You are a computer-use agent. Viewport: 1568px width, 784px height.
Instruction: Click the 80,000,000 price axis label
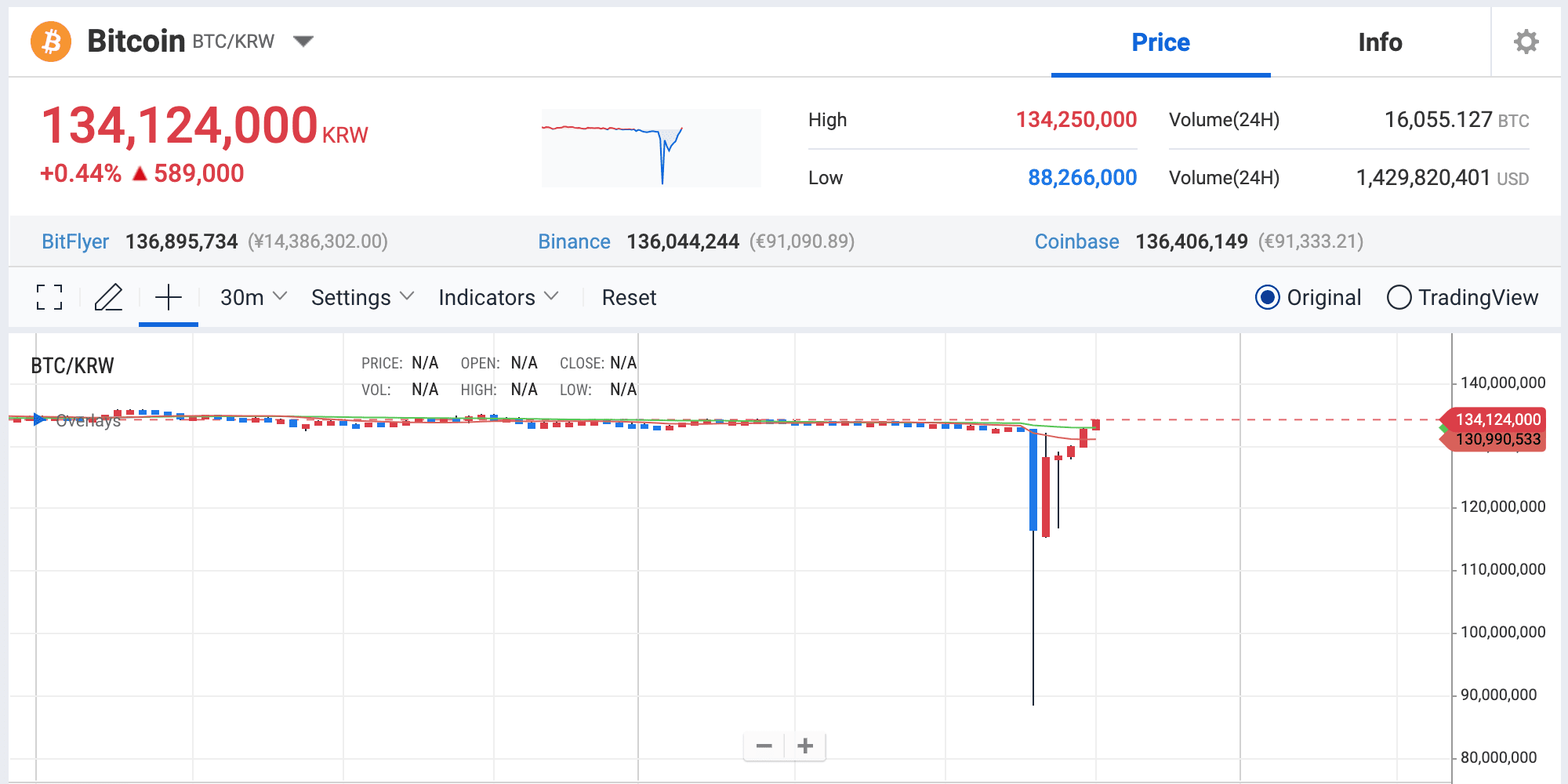(x=1498, y=757)
